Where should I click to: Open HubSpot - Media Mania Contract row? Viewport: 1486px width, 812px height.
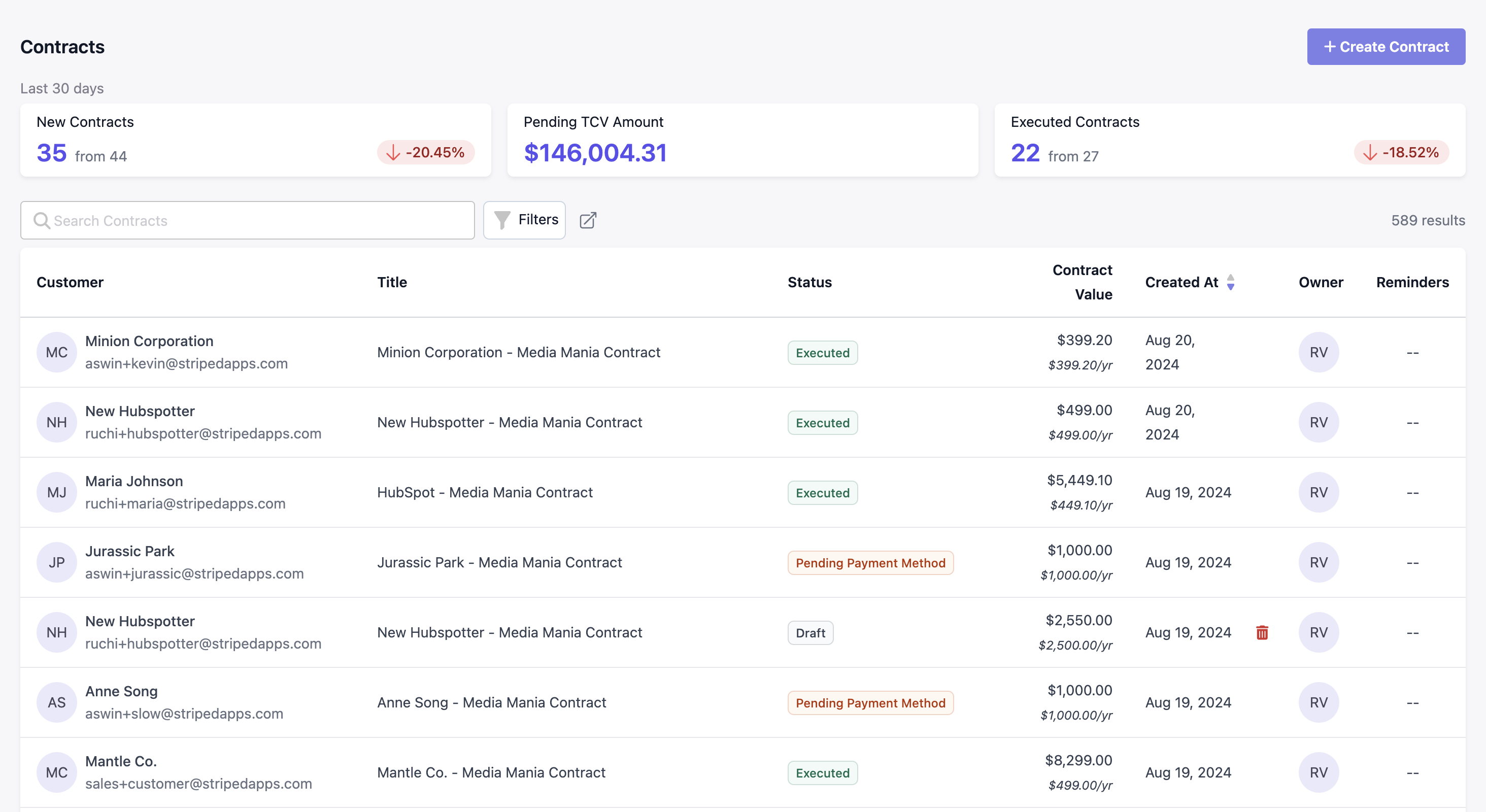(485, 492)
